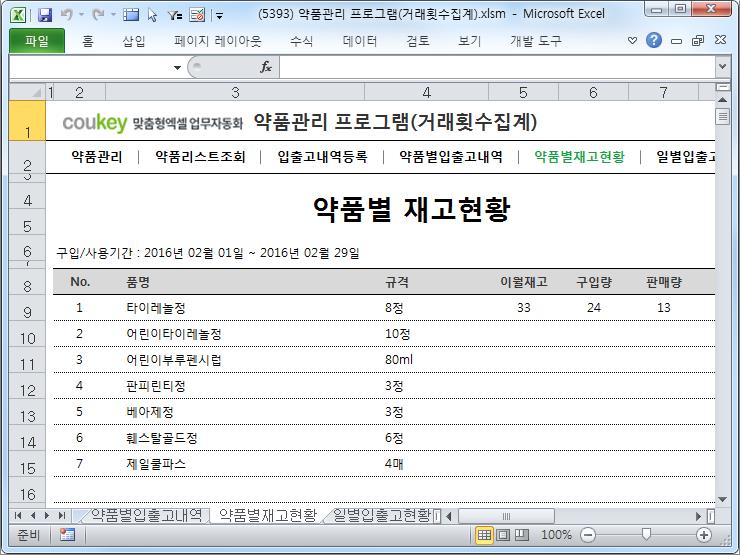Open the 파일 (File) tab

(x=37, y=41)
